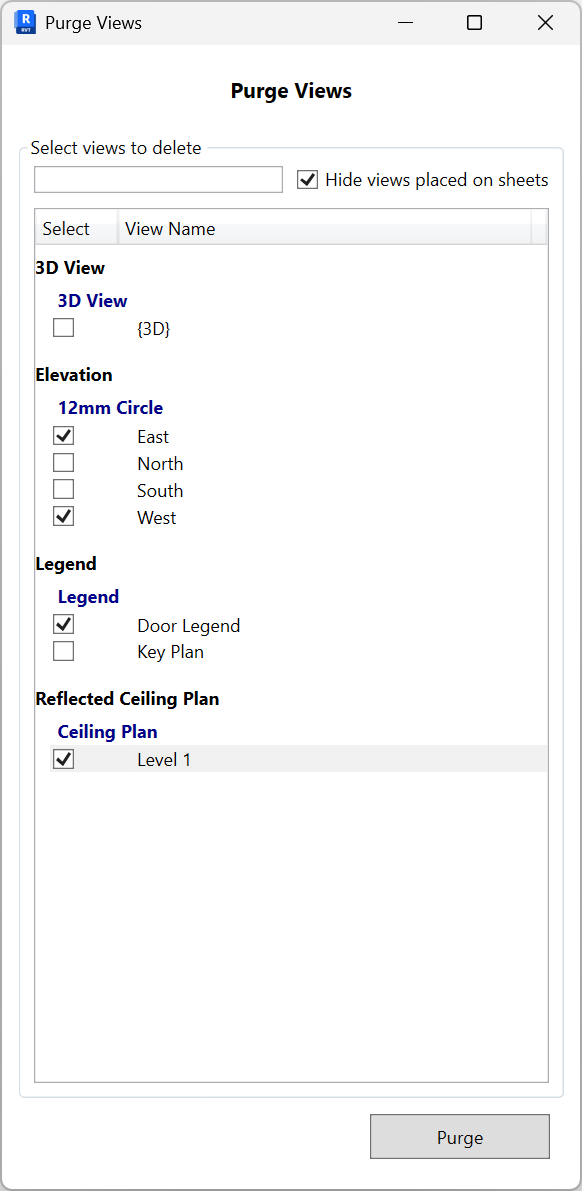
Task: Check the {3D} view checkbox
Action: click(x=63, y=327)
